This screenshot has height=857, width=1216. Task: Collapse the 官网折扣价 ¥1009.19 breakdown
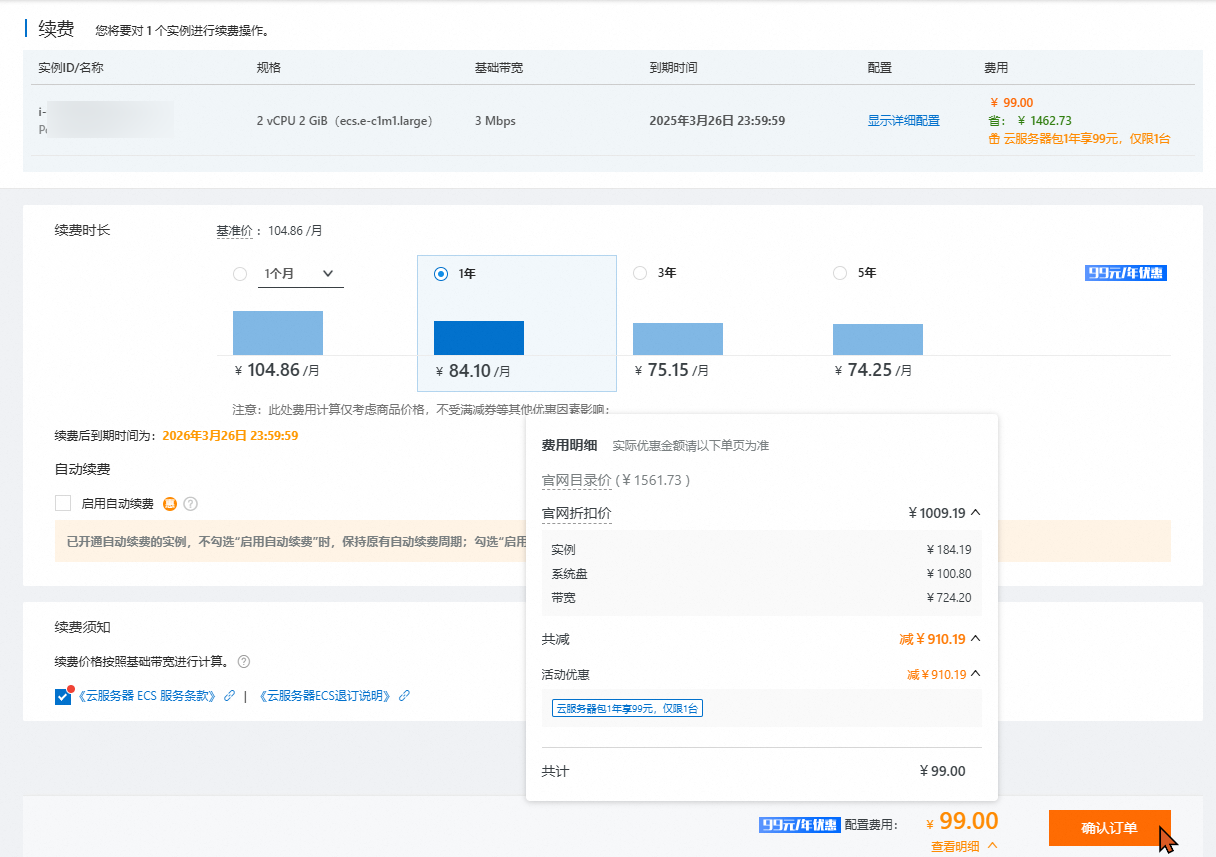point(976,513)
